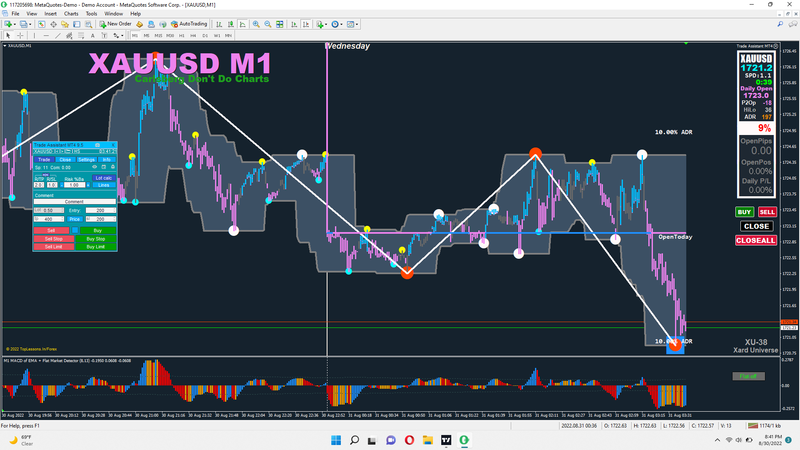Toggle Auto Scroll chart icon
Viewport: 800px width, 450px height.
point(294,24)
